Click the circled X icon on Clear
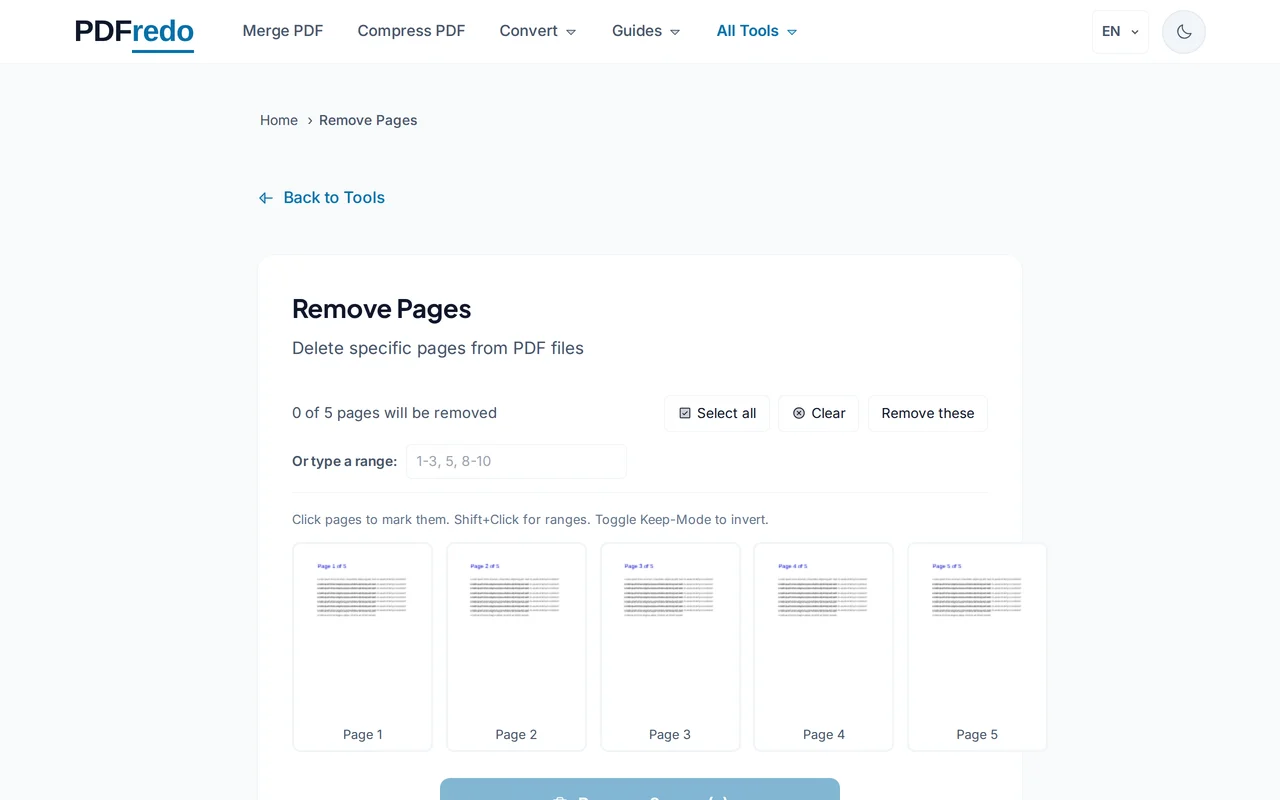Image resolution: width=1280 pixels, height=800 pixels. [x=797, y=413]
